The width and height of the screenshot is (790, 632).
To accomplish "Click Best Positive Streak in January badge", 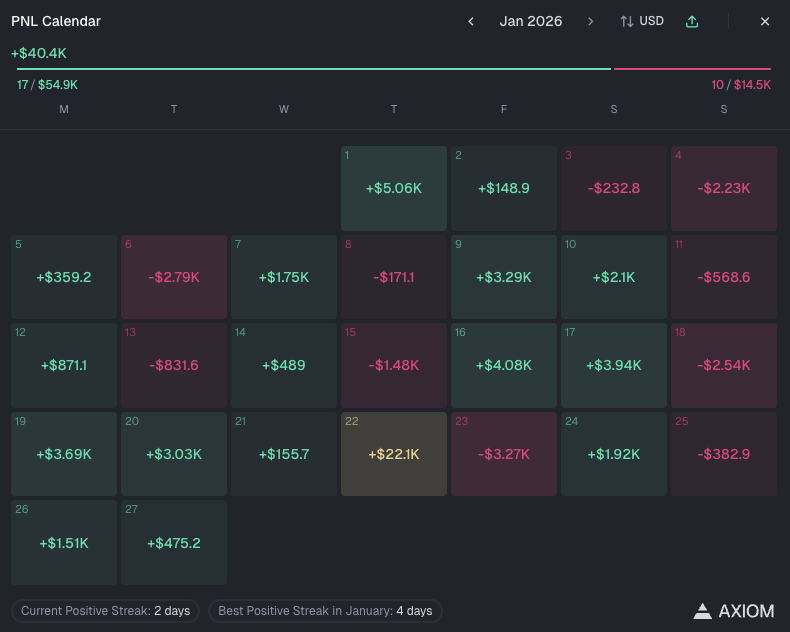I will (325, 610).
